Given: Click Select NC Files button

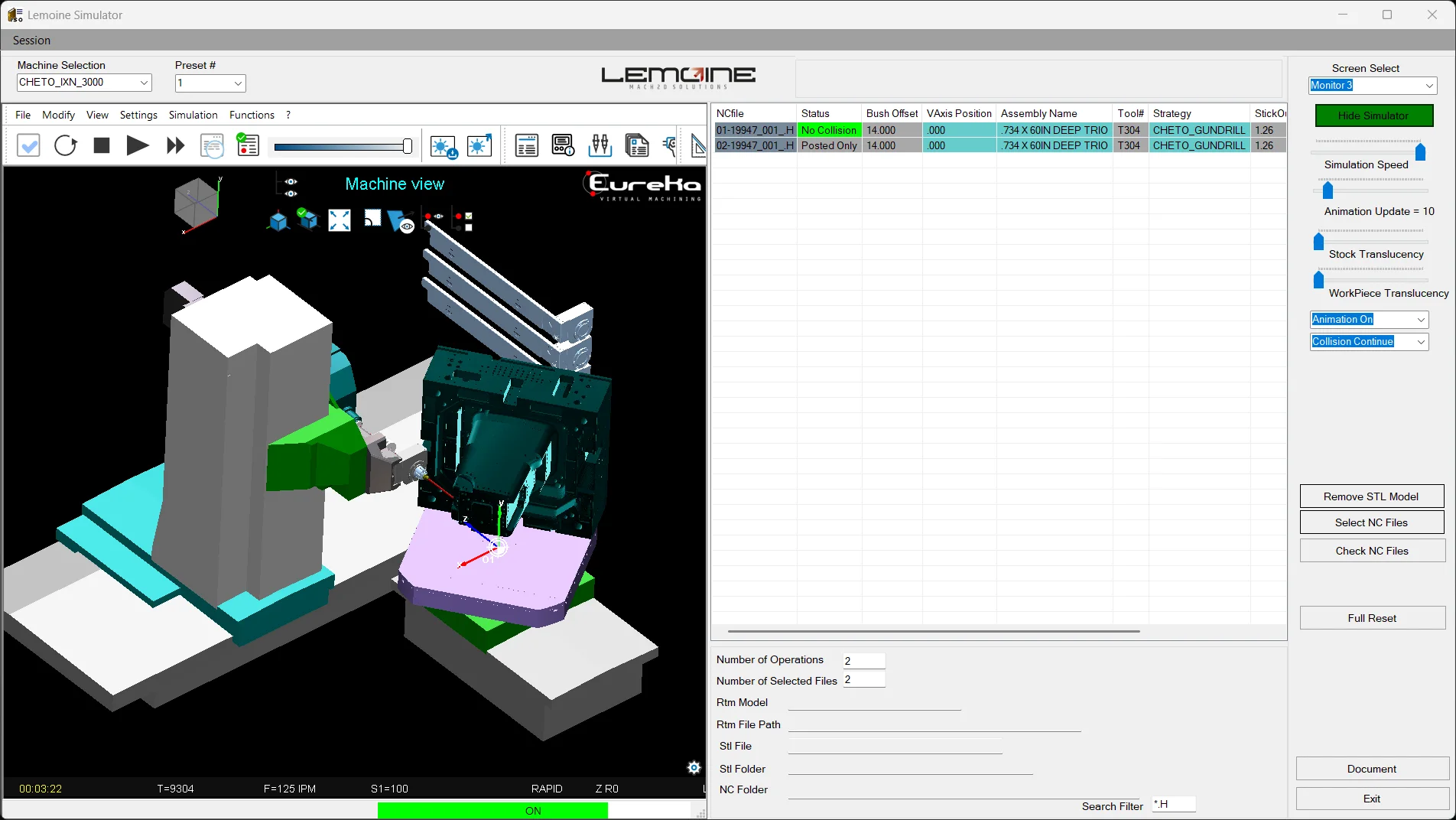Looking at the screenshot, I should [1372, 522].
